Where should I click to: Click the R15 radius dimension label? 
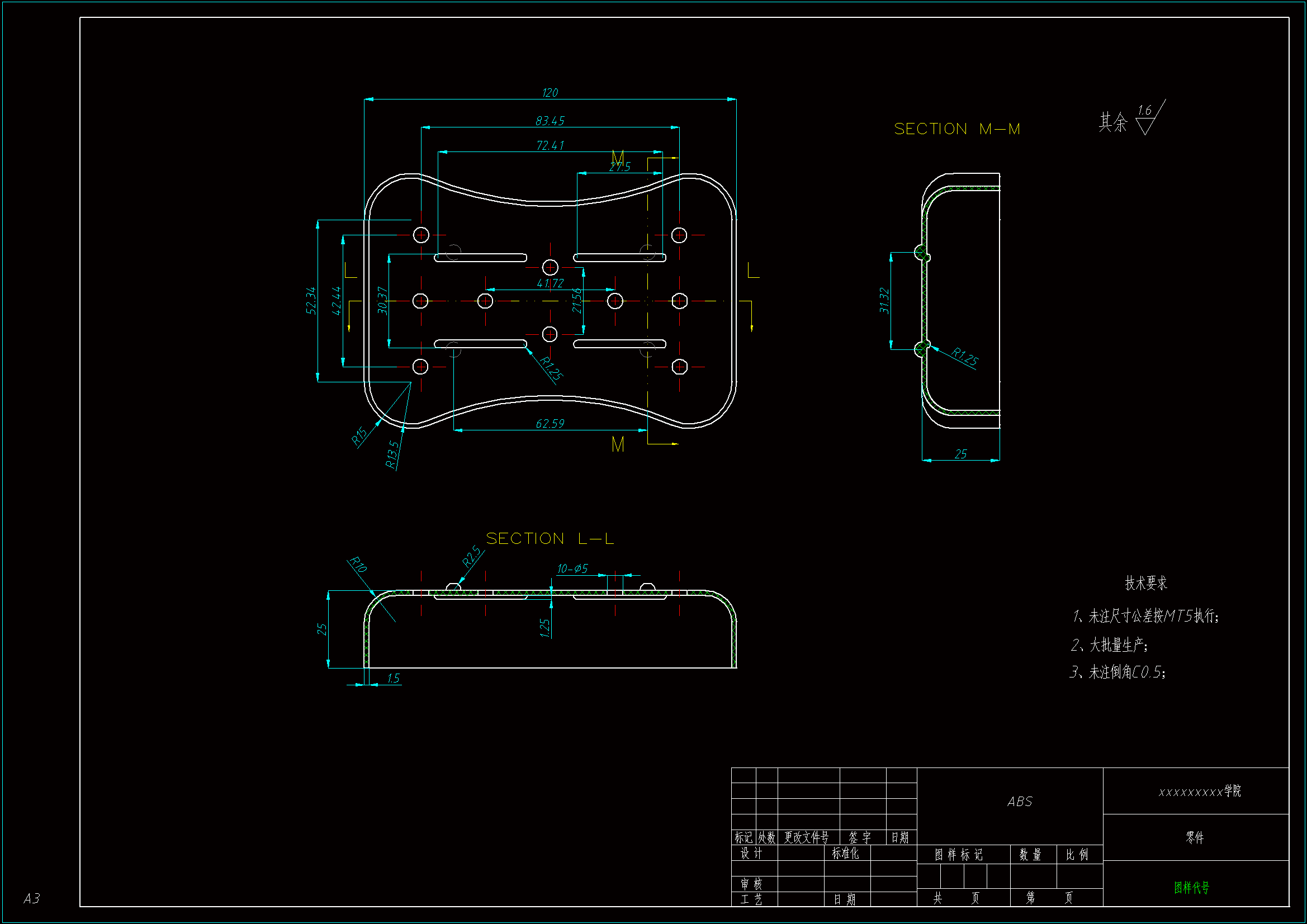click(359, 436)
